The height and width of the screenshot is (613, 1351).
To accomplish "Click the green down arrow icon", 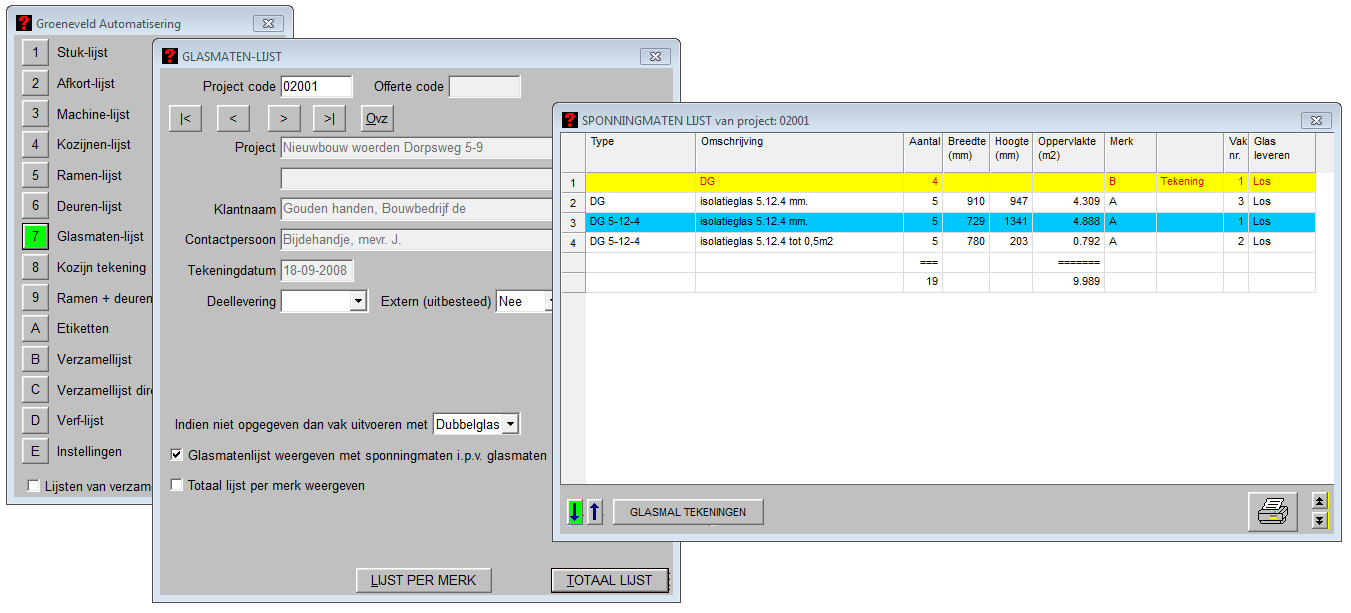I will 574,512.
